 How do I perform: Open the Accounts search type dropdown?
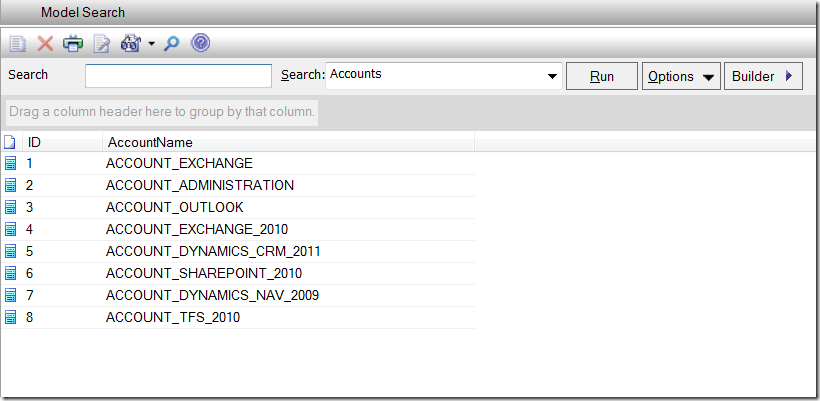552,76
